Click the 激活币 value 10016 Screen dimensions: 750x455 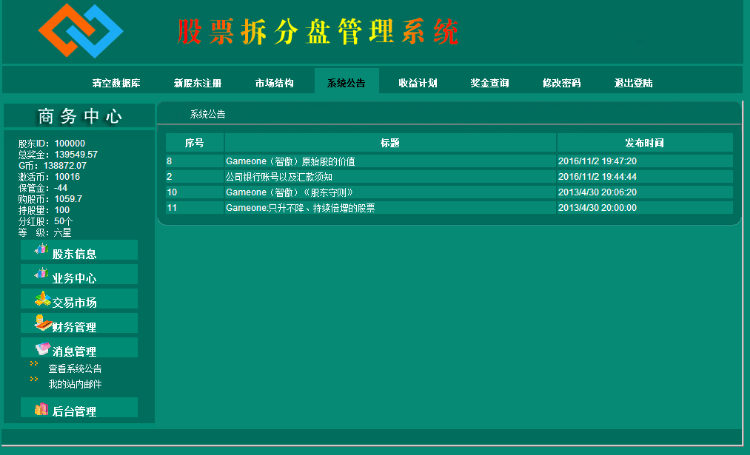click(67, 177)
